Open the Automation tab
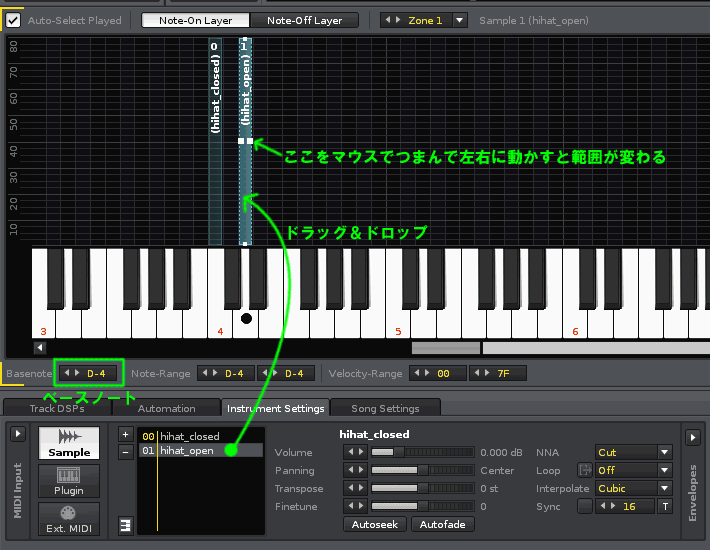Viewport: 710px width, 550px height. [167, 408]
